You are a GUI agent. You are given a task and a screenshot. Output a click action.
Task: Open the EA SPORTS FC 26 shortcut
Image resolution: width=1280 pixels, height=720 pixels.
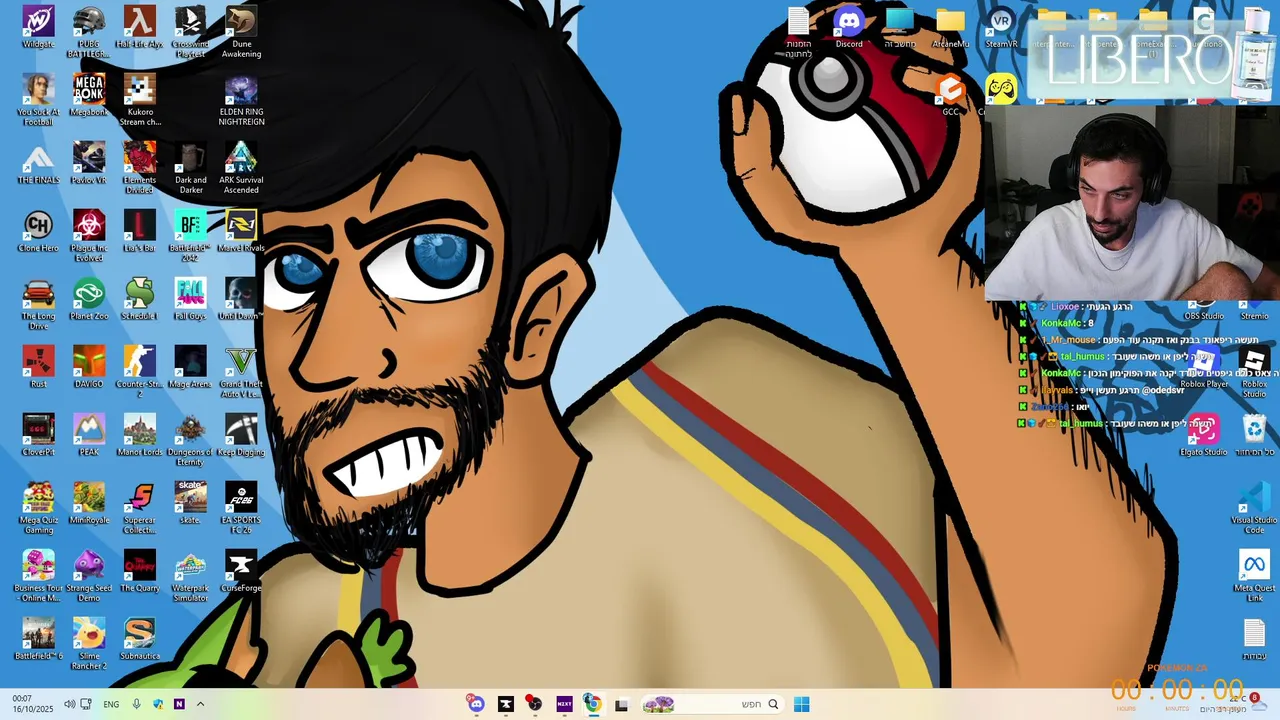[241, 507]
